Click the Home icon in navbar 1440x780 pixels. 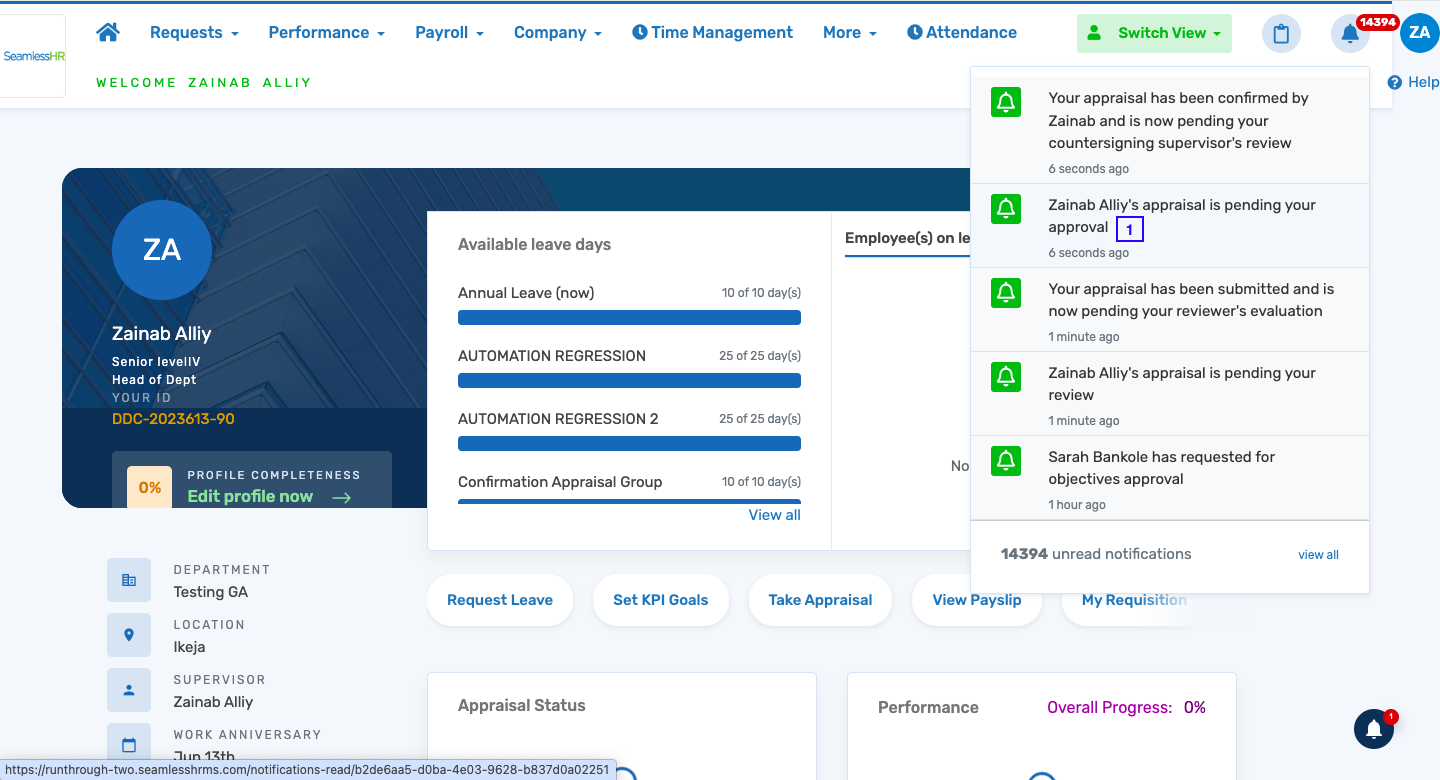[x=108, y=32]
